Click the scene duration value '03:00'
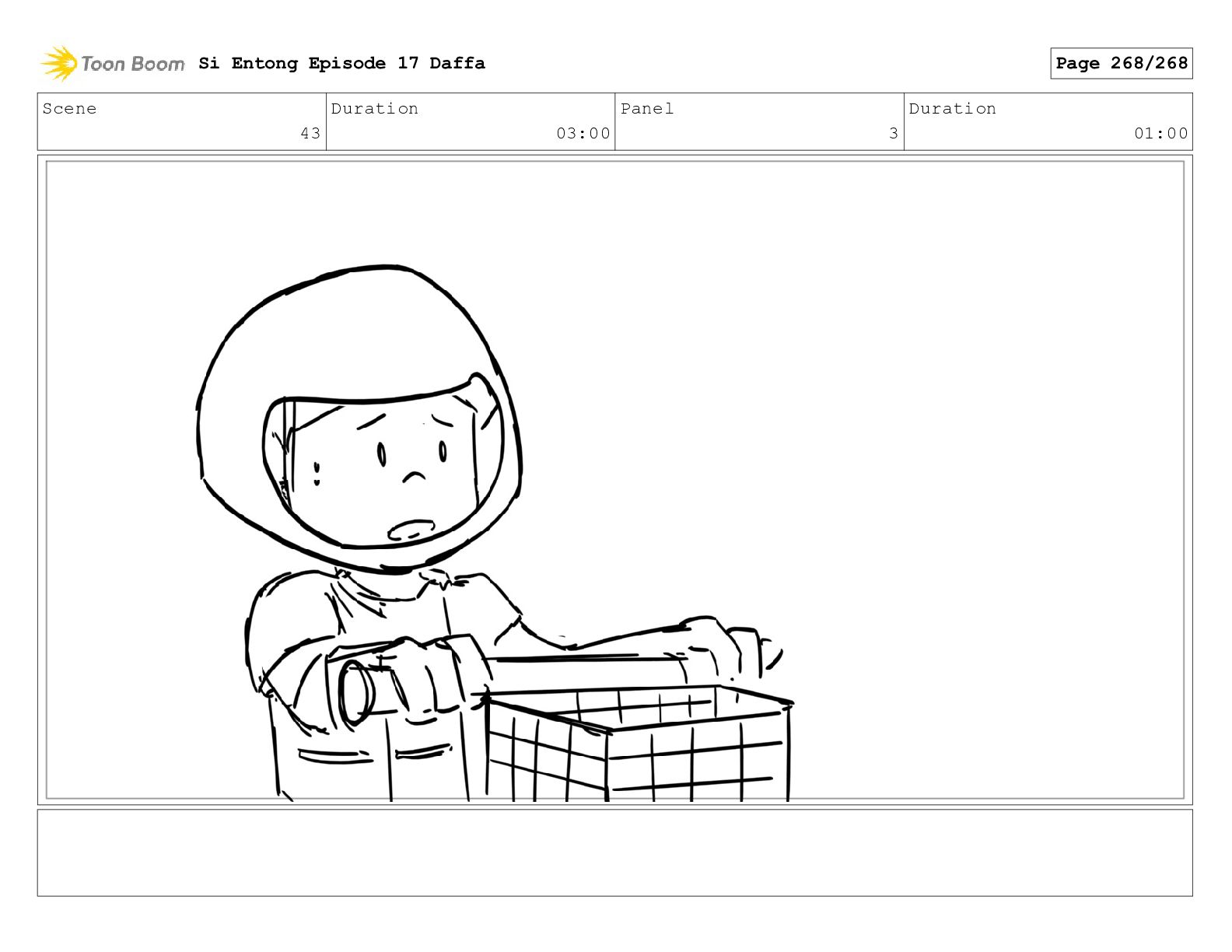 pos(583,133)
